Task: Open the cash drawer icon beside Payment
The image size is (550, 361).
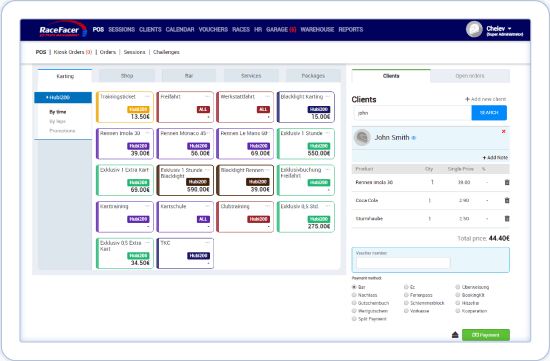Action: [x=455, y=335]
